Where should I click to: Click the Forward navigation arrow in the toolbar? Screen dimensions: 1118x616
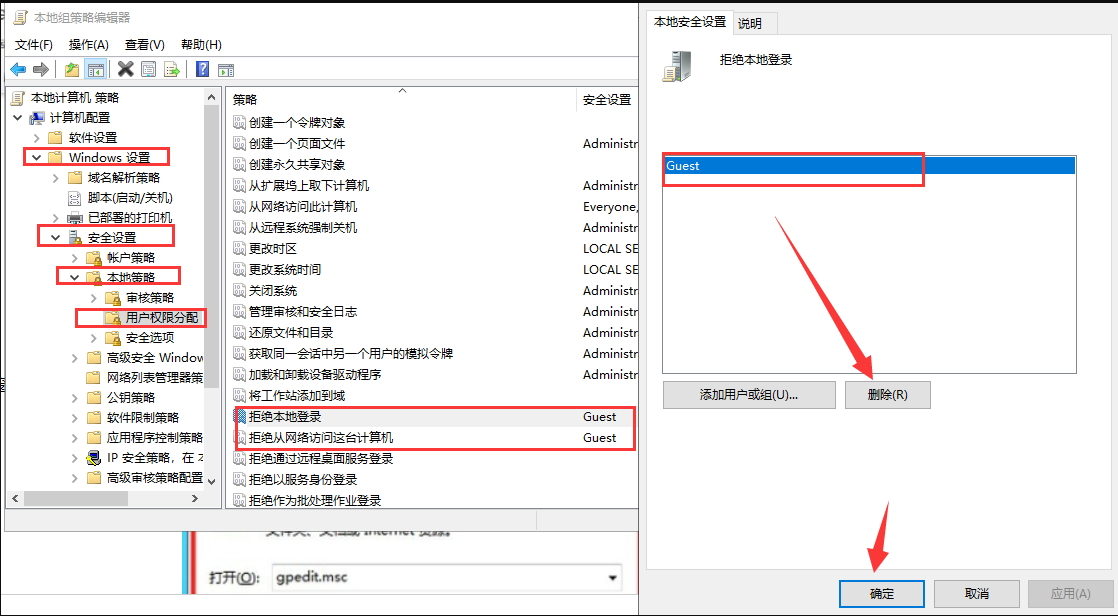pyautogui.click(x=40, y=68)
